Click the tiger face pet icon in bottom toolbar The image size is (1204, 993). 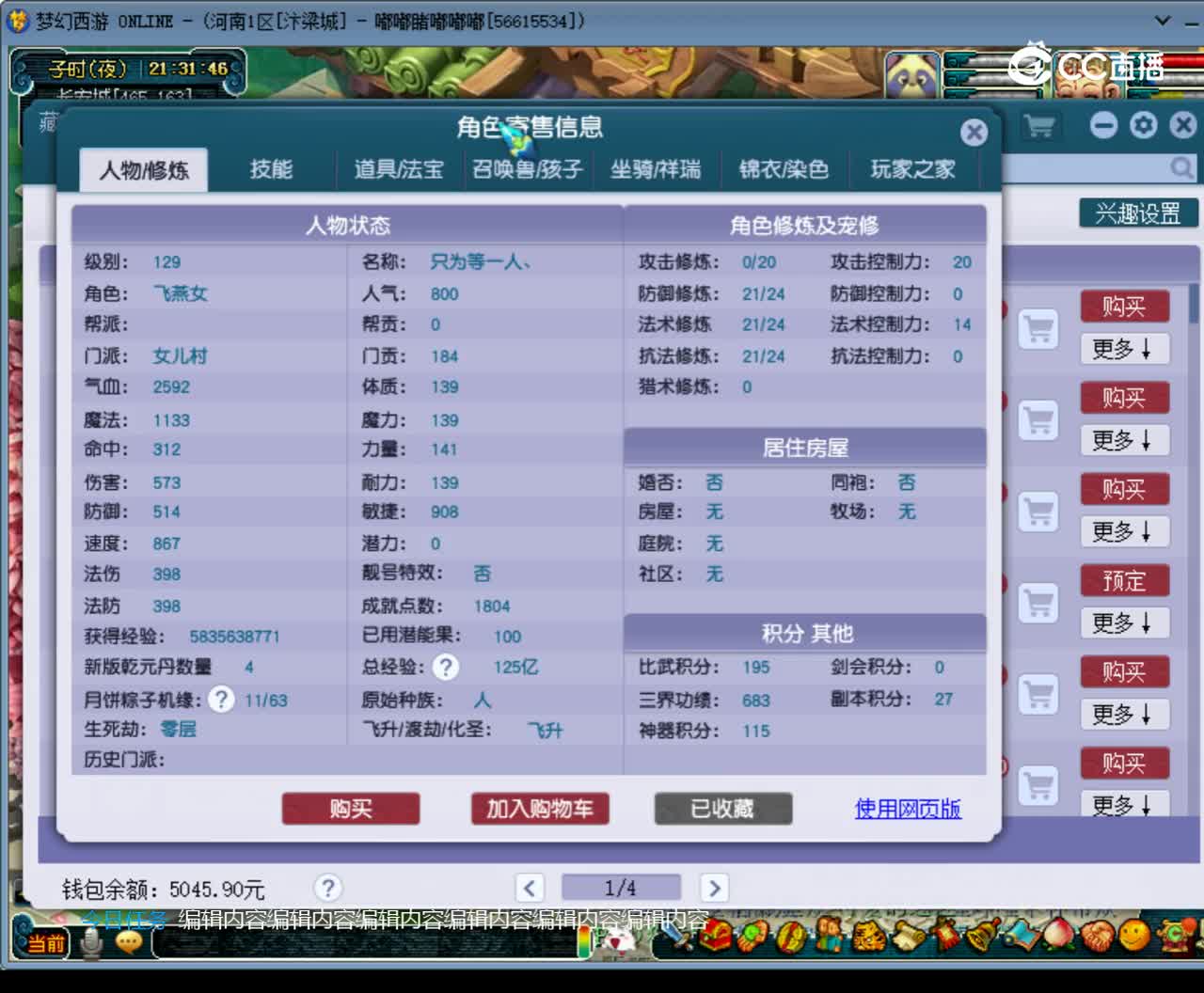869,937
